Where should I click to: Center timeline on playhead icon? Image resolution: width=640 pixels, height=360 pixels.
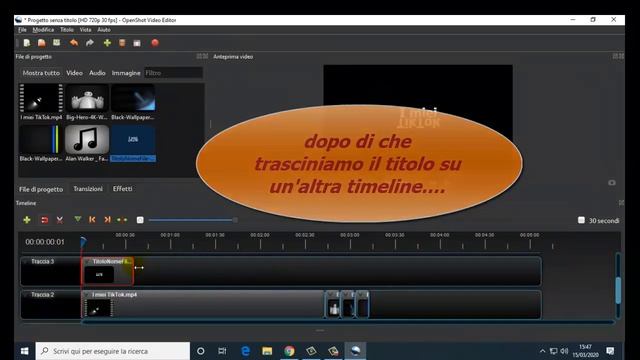point(122,220)
